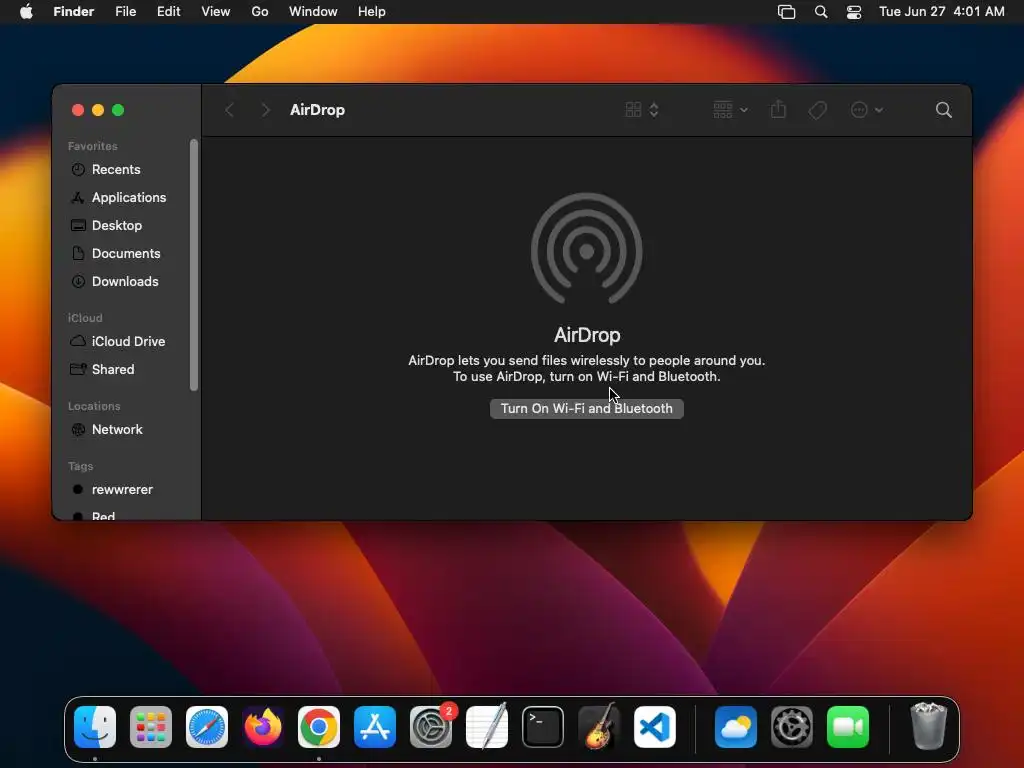Screen dimensions: 1024x768
Task: Open the Group By dropdown in toolbar
Action: [x=730, y=110]
